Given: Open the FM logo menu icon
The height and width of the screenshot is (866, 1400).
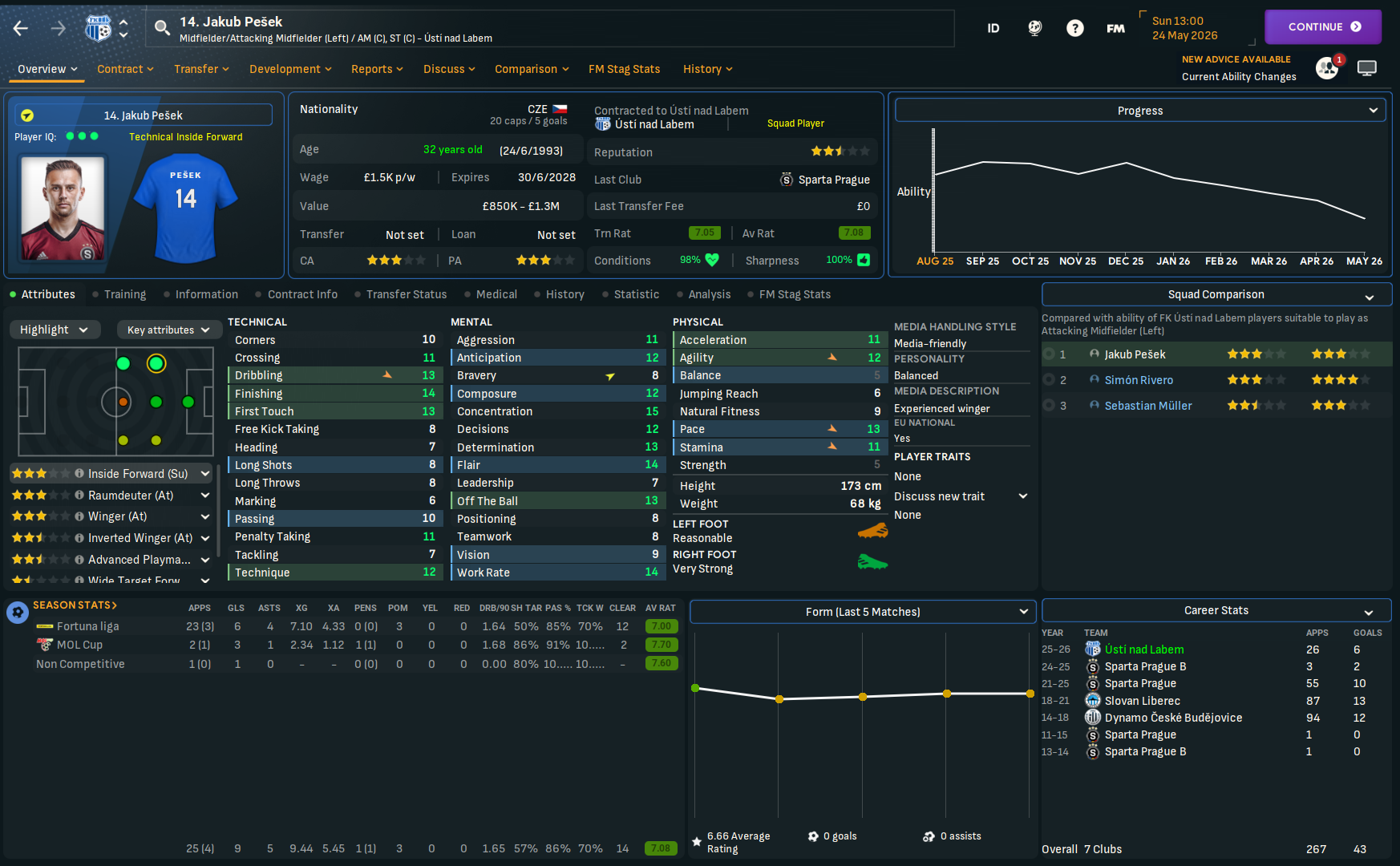Looking at the screenshot, I should point(1115,28).
